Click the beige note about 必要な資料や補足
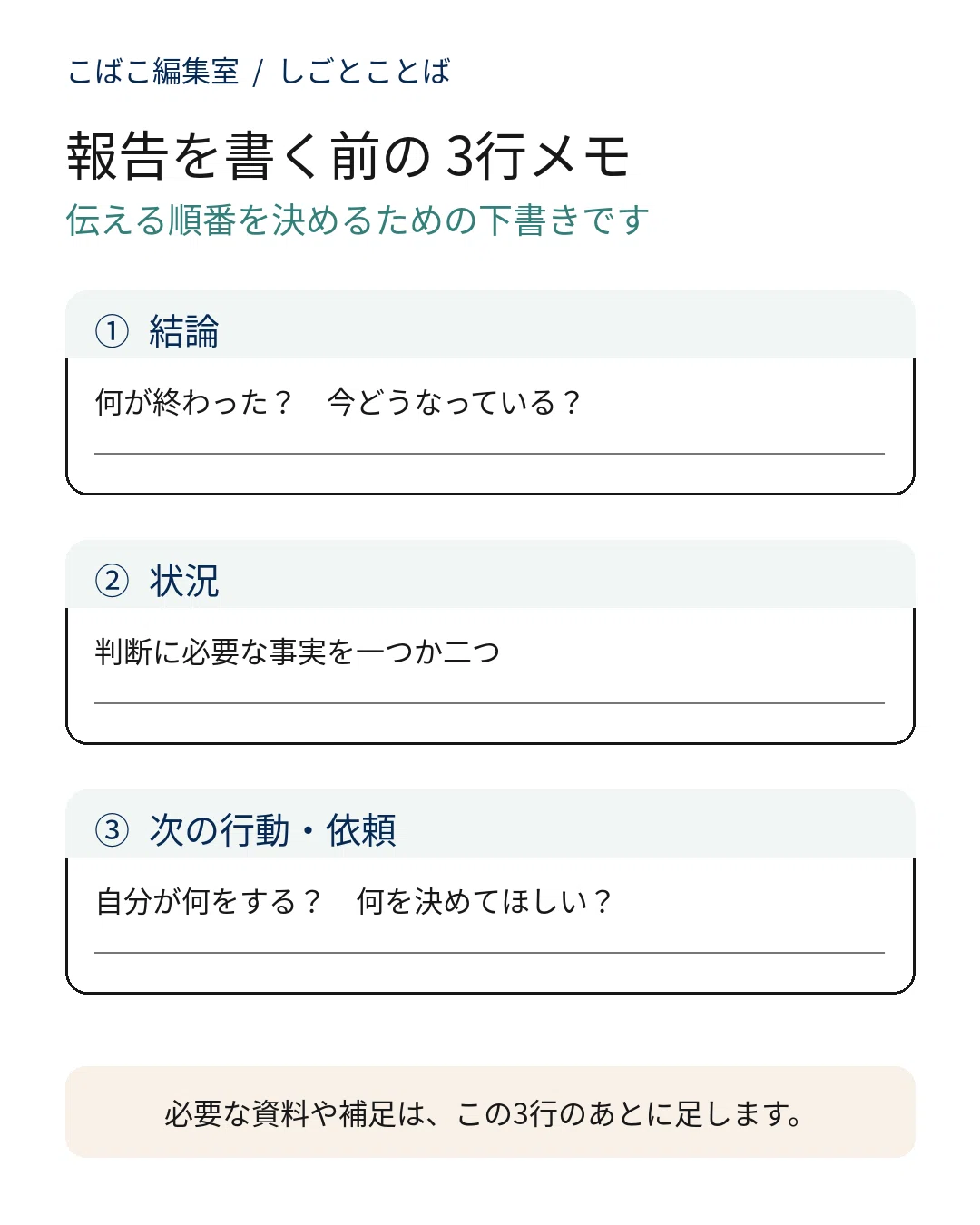The image size is (980, 1225). tap(490, 1112)
